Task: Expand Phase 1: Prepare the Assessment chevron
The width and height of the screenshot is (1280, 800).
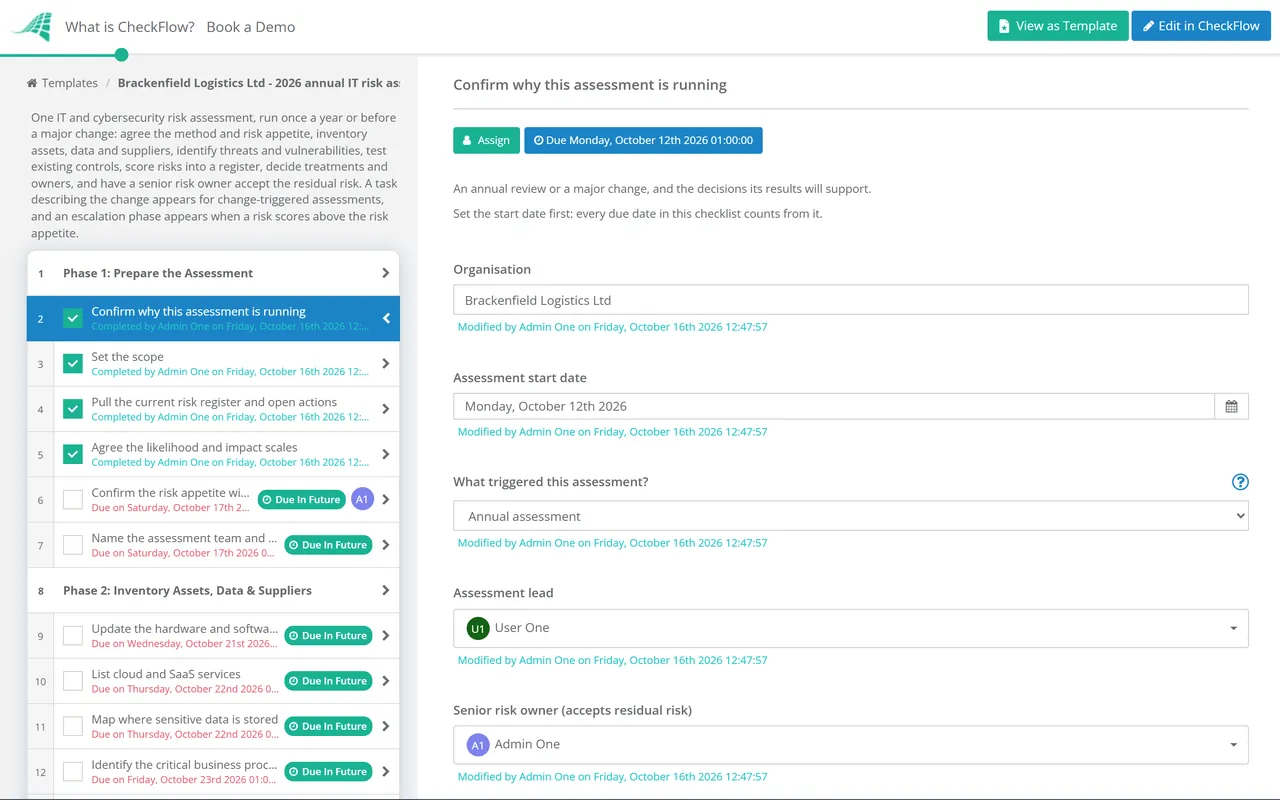Action: tap(386, 273)
